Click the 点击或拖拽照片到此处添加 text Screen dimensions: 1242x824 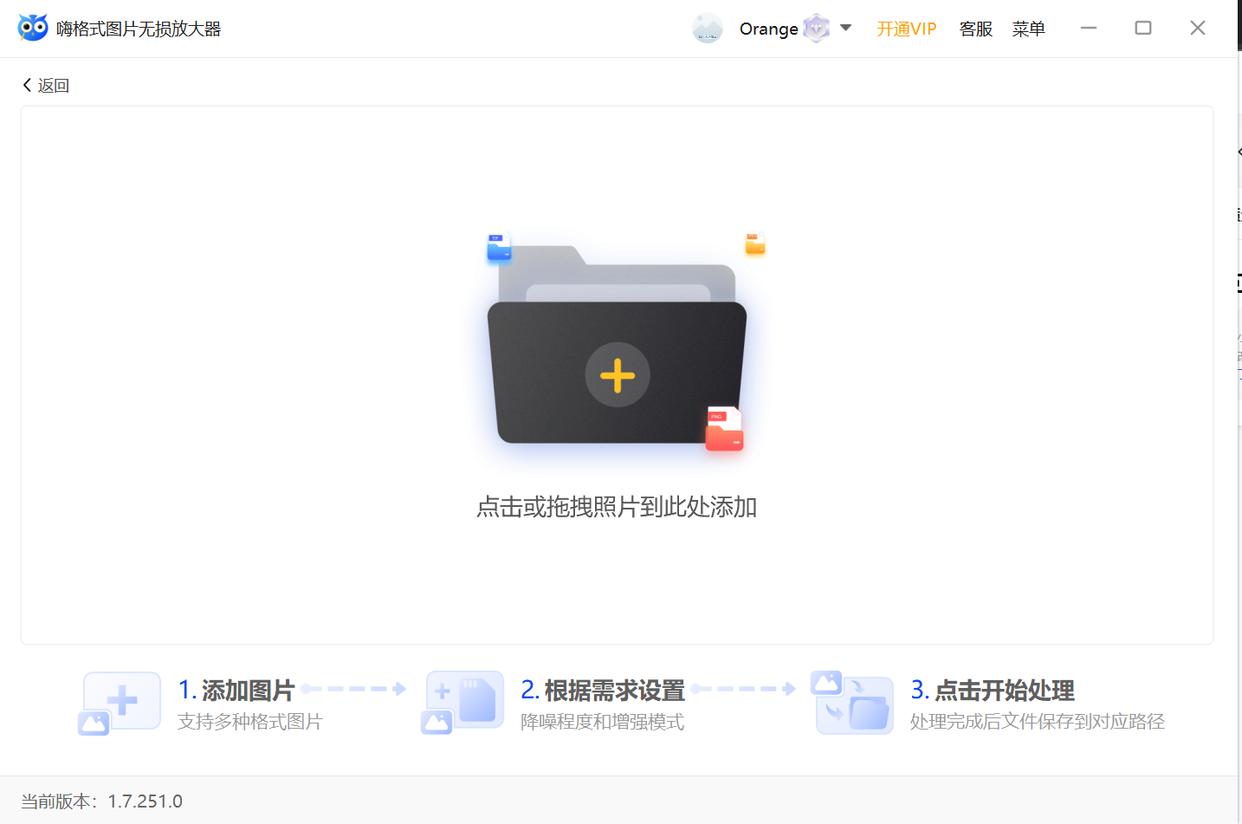tap(617, 507)
